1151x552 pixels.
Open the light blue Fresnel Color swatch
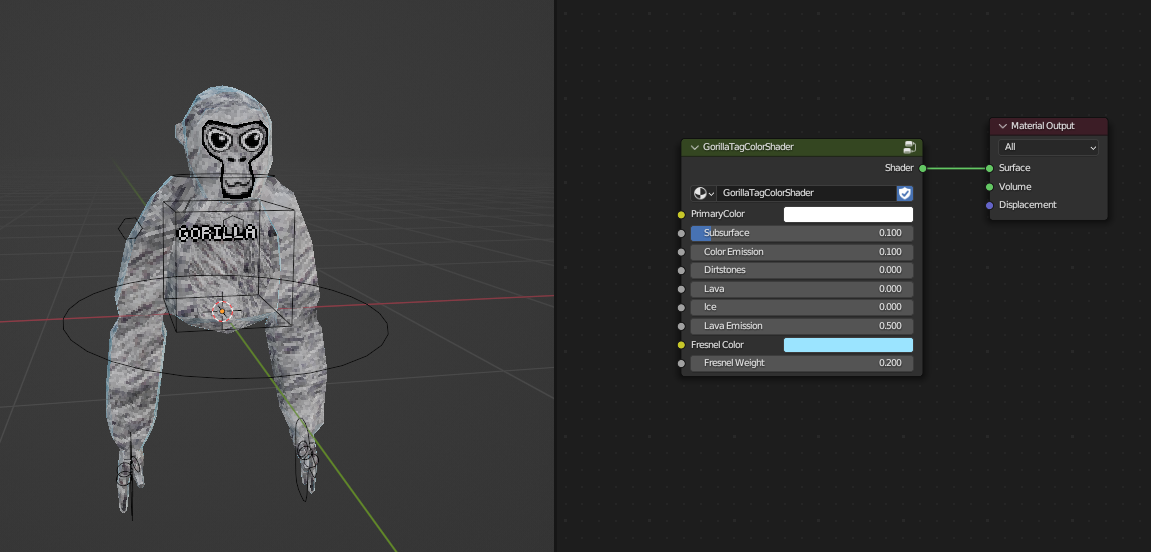coord(848,345)
